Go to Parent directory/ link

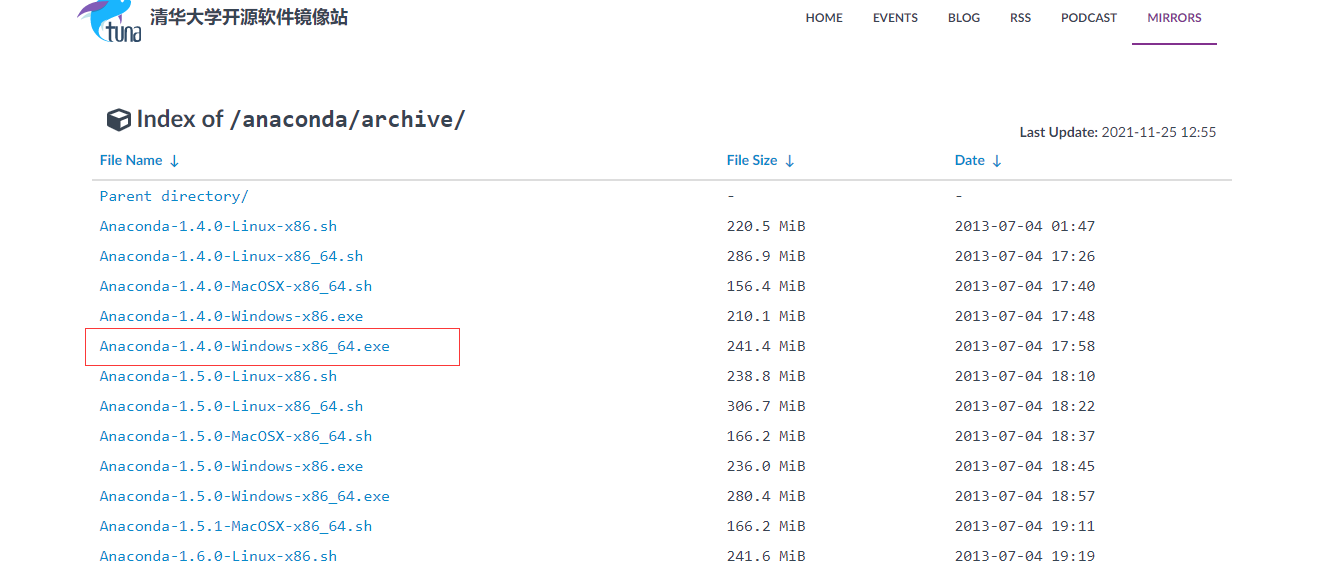pos(174,196)
